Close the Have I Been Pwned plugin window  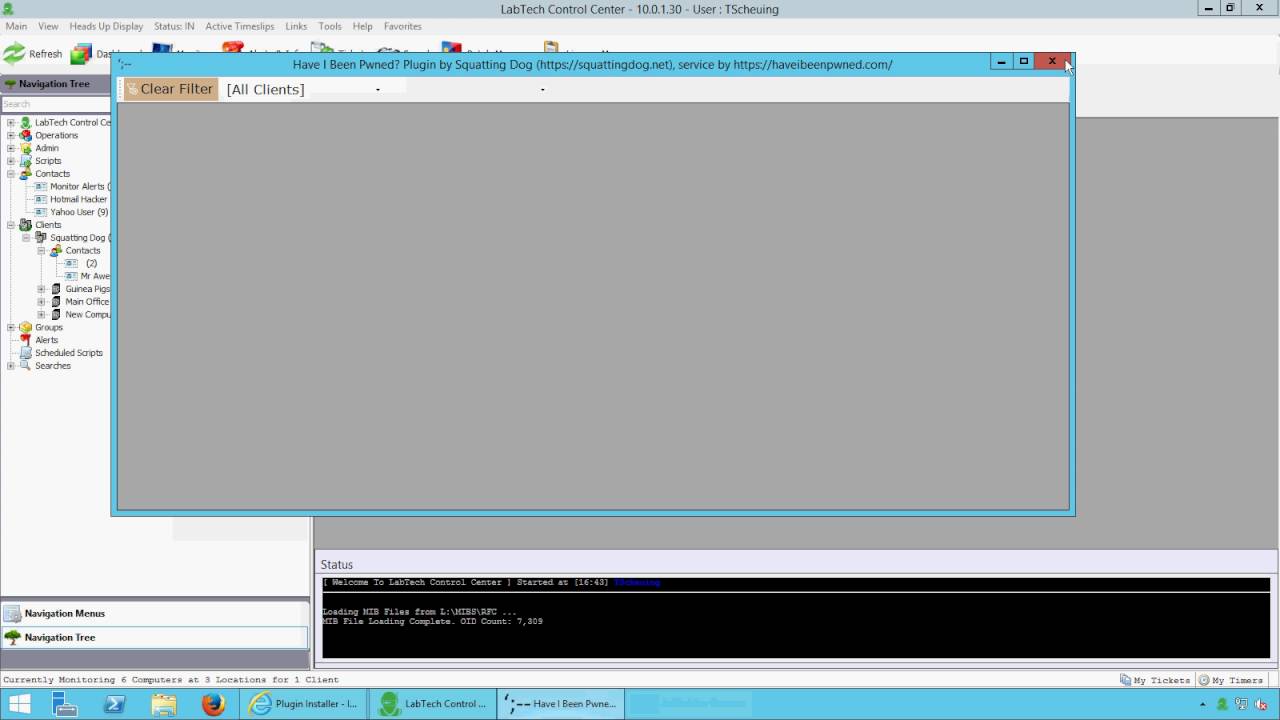tap(1052, 61)
